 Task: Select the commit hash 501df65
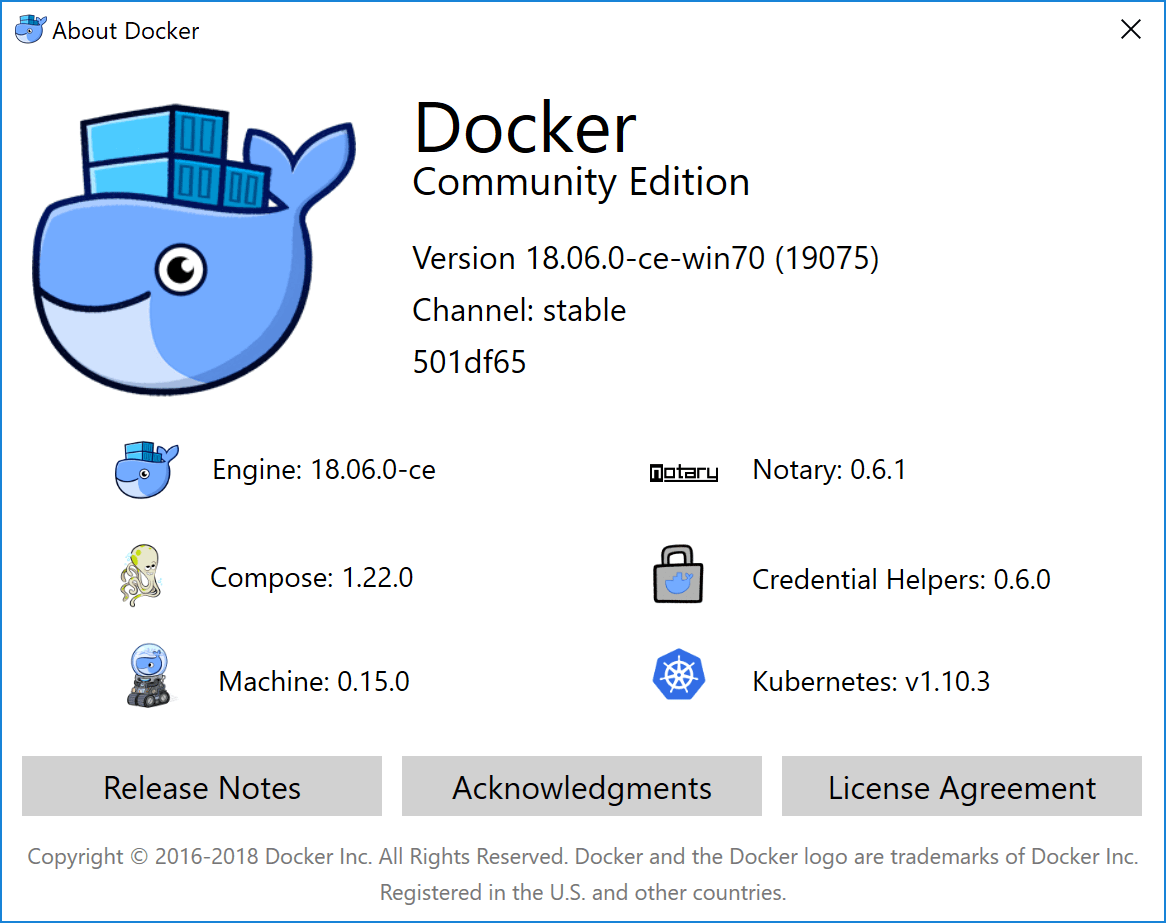(469, 362)
